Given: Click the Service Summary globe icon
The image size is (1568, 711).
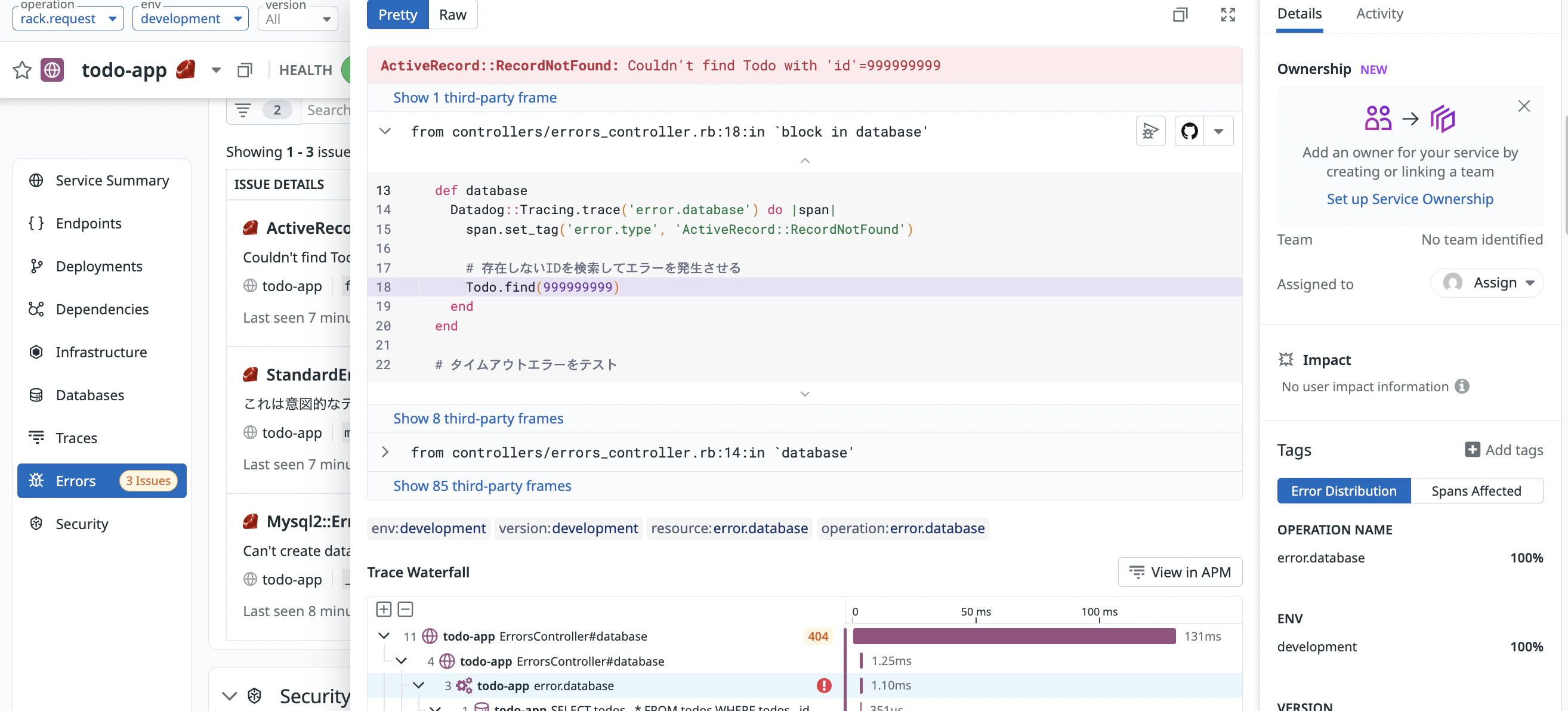Looking at the screenshot, I should (x=36, y=180).
